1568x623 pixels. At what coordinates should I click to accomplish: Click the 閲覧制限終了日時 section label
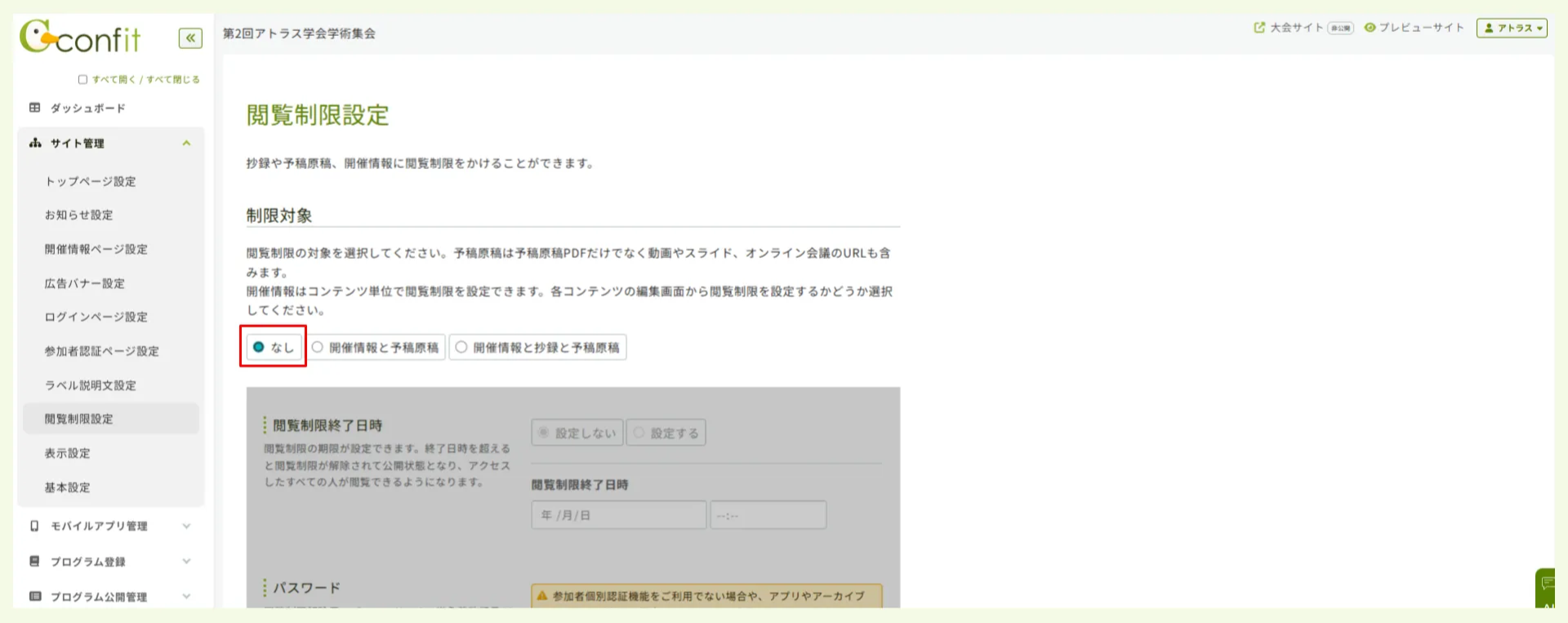[327, 425]
